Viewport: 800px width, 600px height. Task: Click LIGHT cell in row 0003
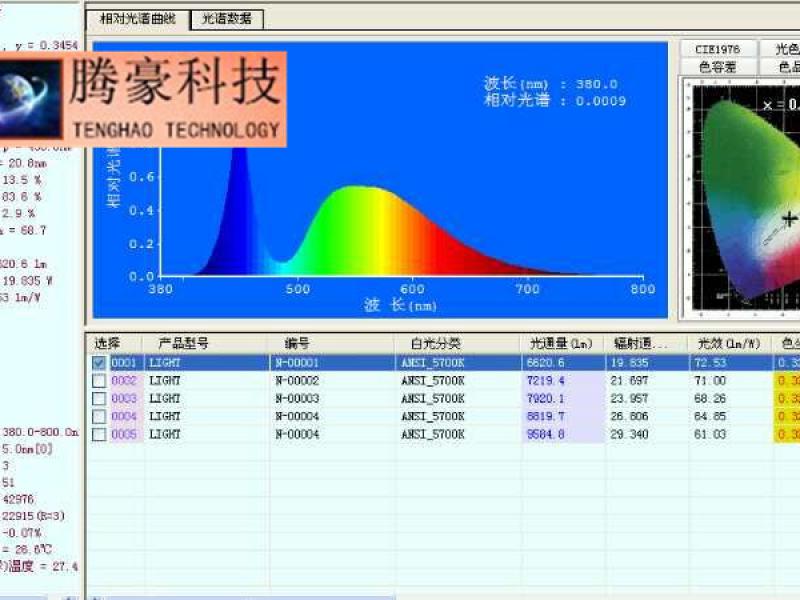point(165,398)
